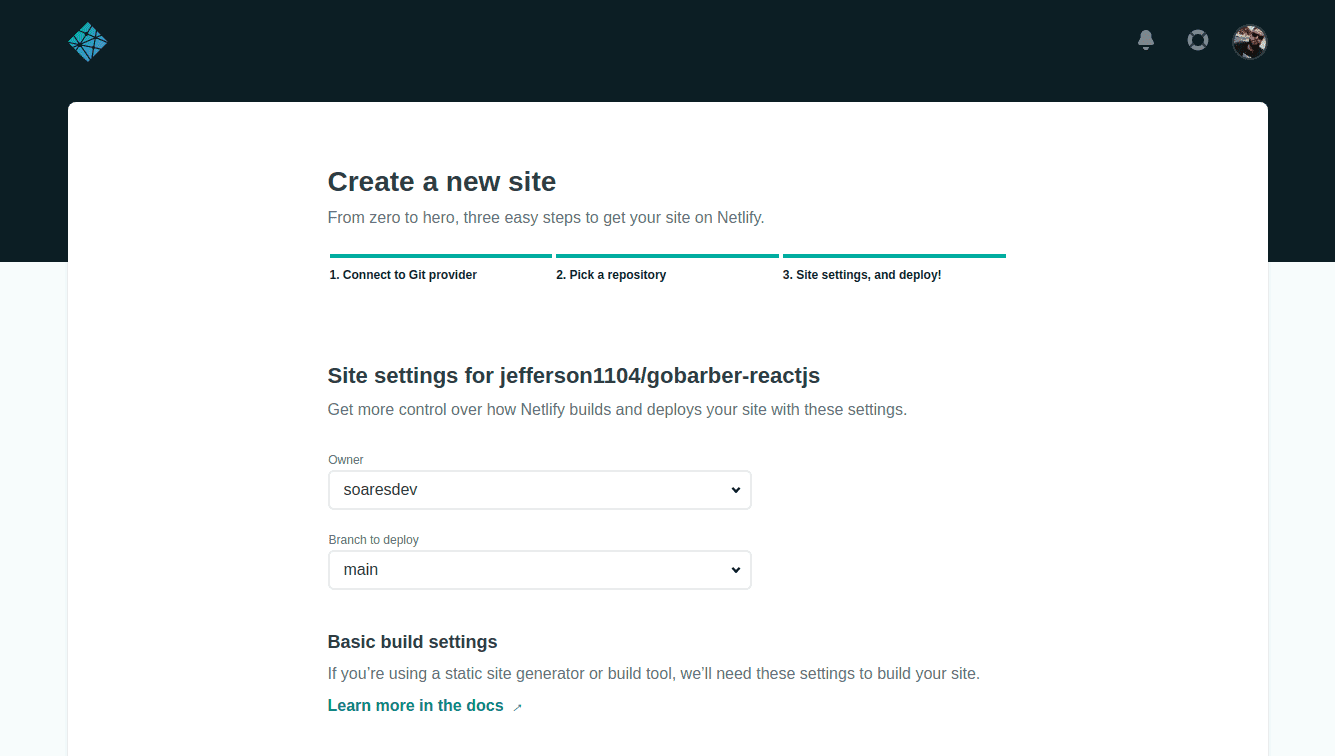Screen dimensions: 1335x756
Task: Open the Learn more in the docs link
Action: click(415, 706)
